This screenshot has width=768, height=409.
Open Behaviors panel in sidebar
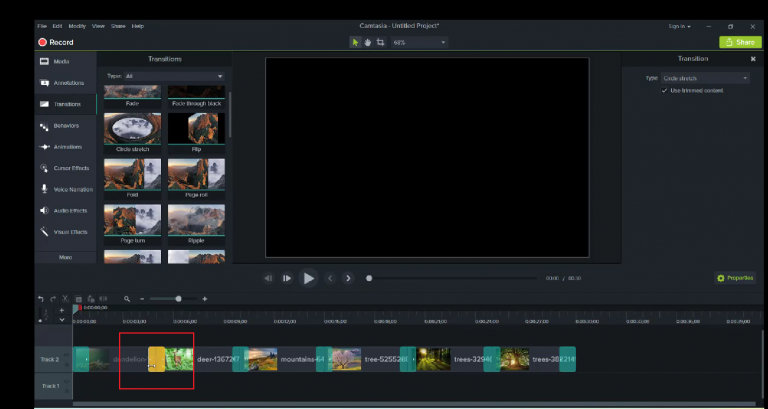pyautogui.click(x=66, y=126)
